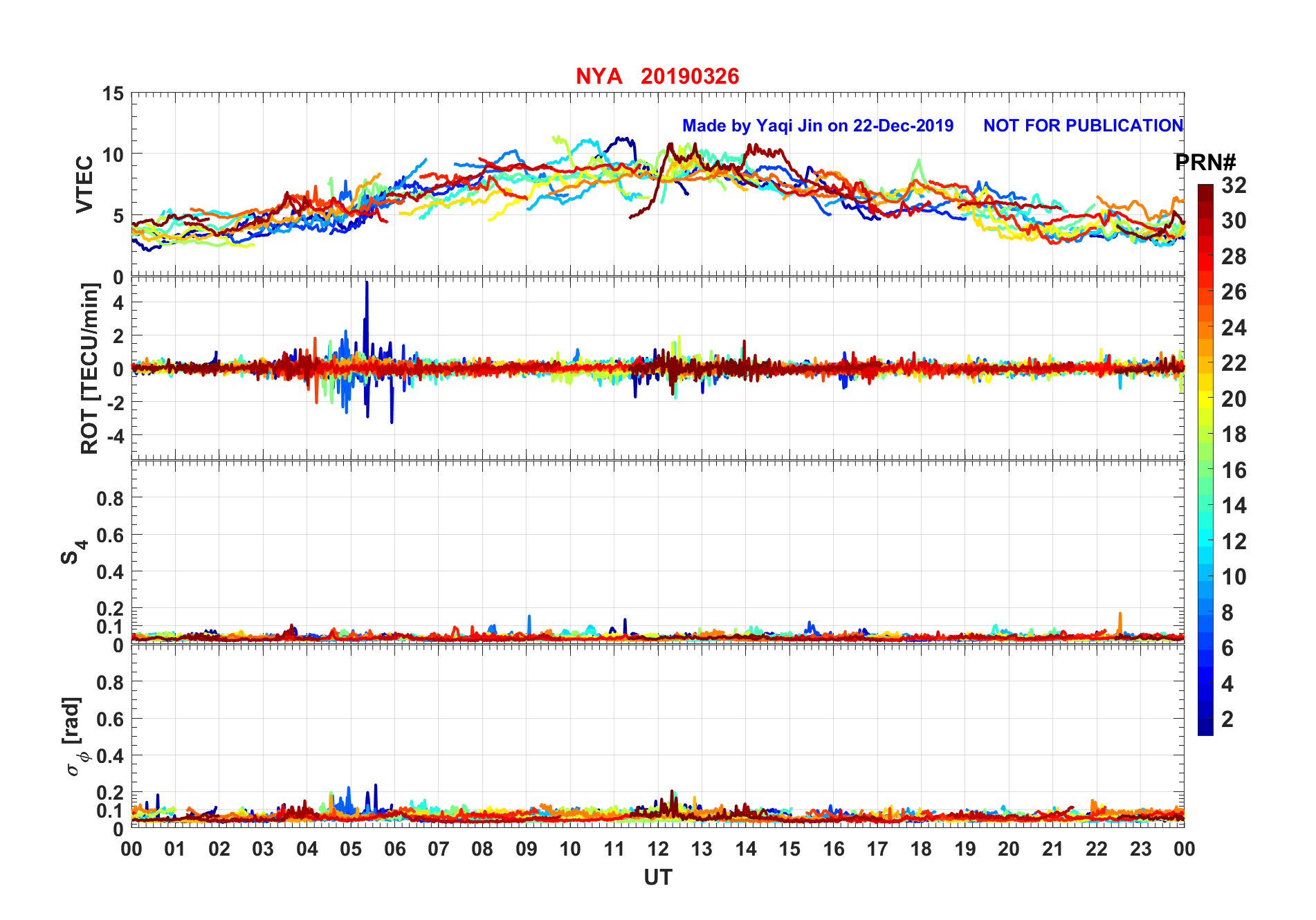This screenshot has height=920, width=1316.
Task: Click colorbar tick label '16'
Action: tap(1234, 470)
